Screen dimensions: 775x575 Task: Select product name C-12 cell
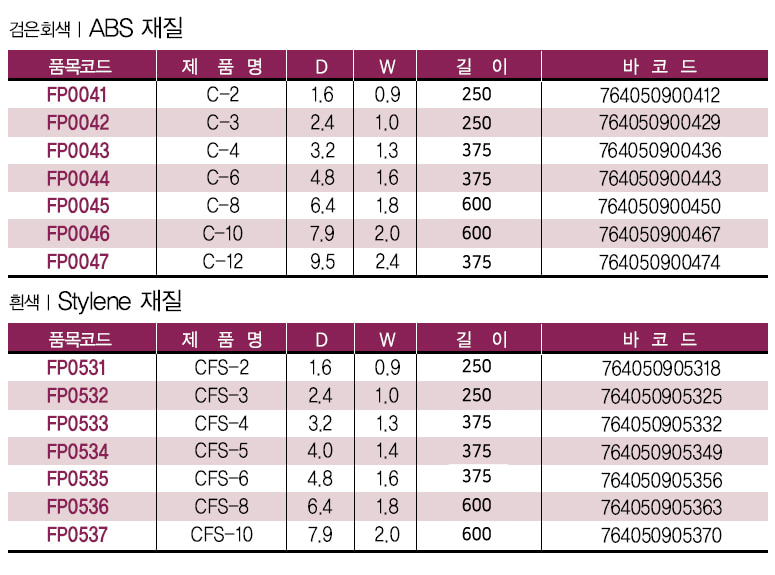[222, 262]
